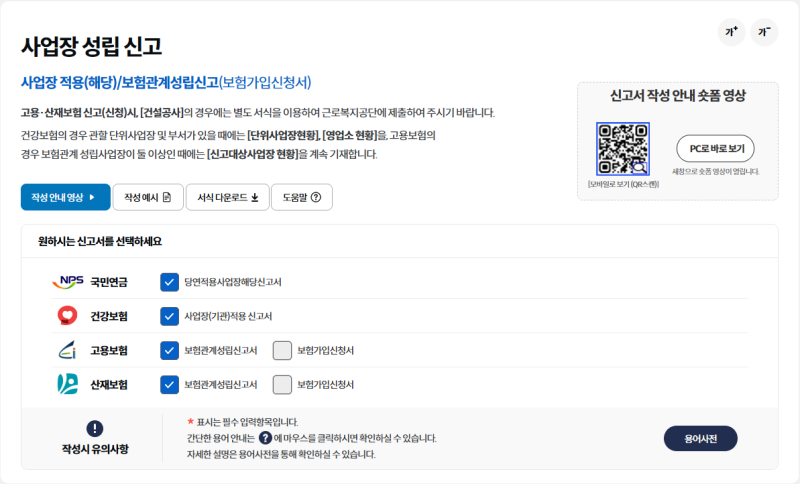
Task: Click the 사업장 성립 신고 page heading
Action: [x=91, y=46]
